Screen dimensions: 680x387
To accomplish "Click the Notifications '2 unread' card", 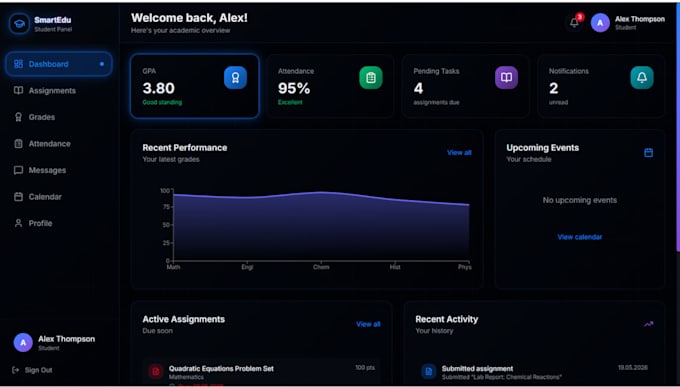I will point(601,86).
